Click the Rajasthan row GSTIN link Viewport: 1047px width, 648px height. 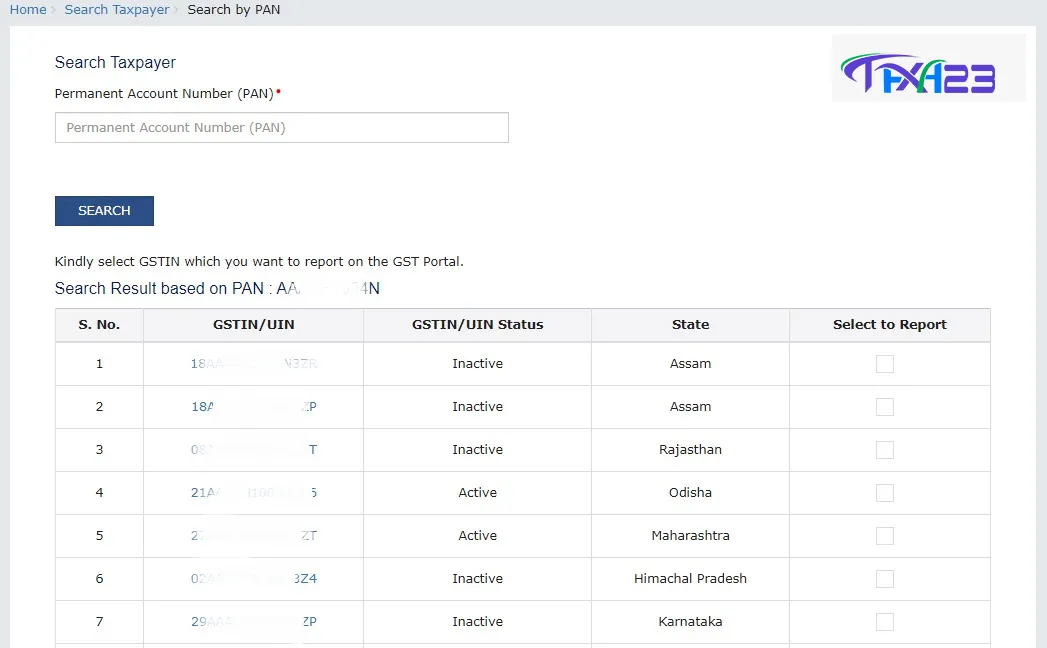[254, 450]
